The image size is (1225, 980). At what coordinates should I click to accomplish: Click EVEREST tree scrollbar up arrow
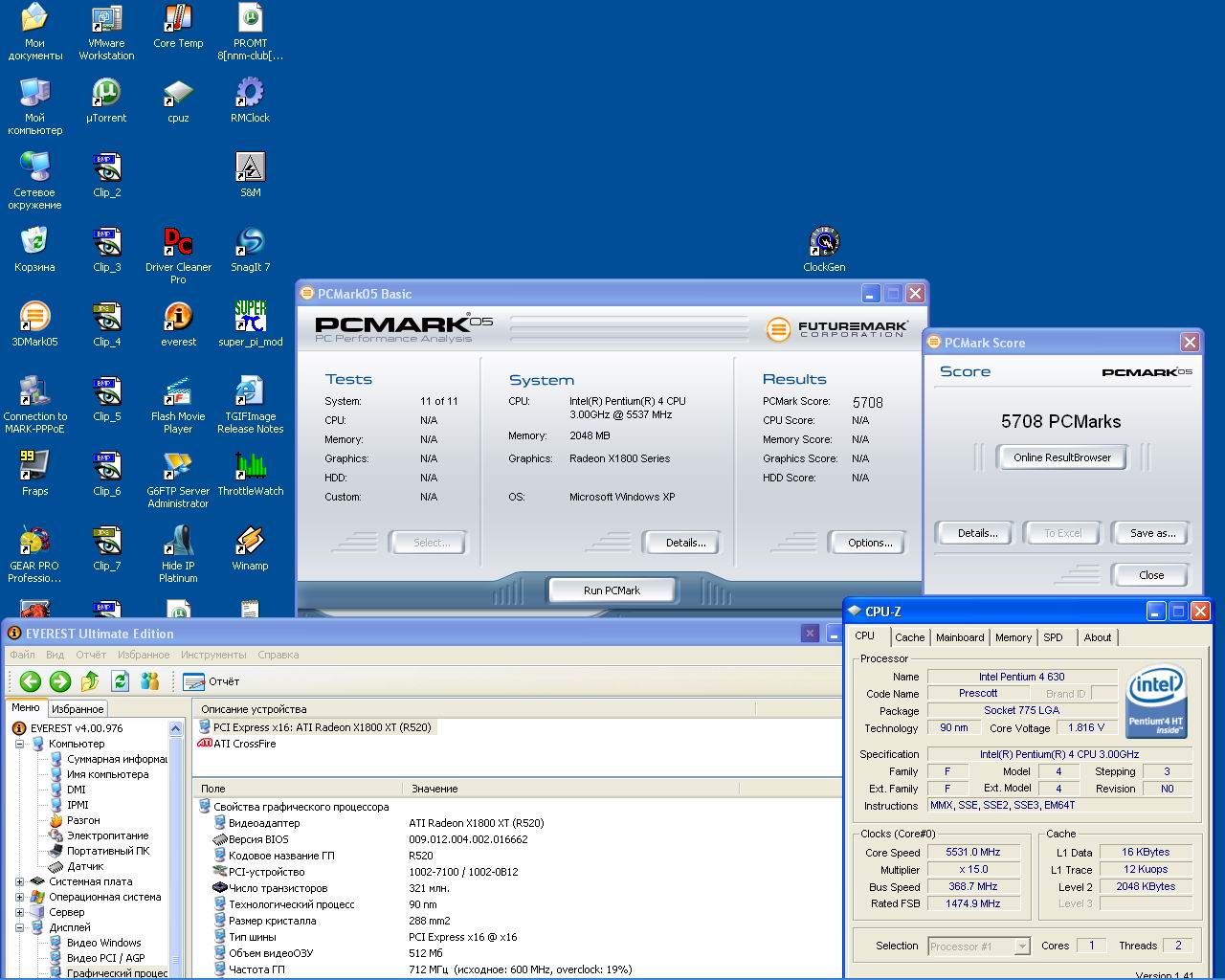coord(176,728)
